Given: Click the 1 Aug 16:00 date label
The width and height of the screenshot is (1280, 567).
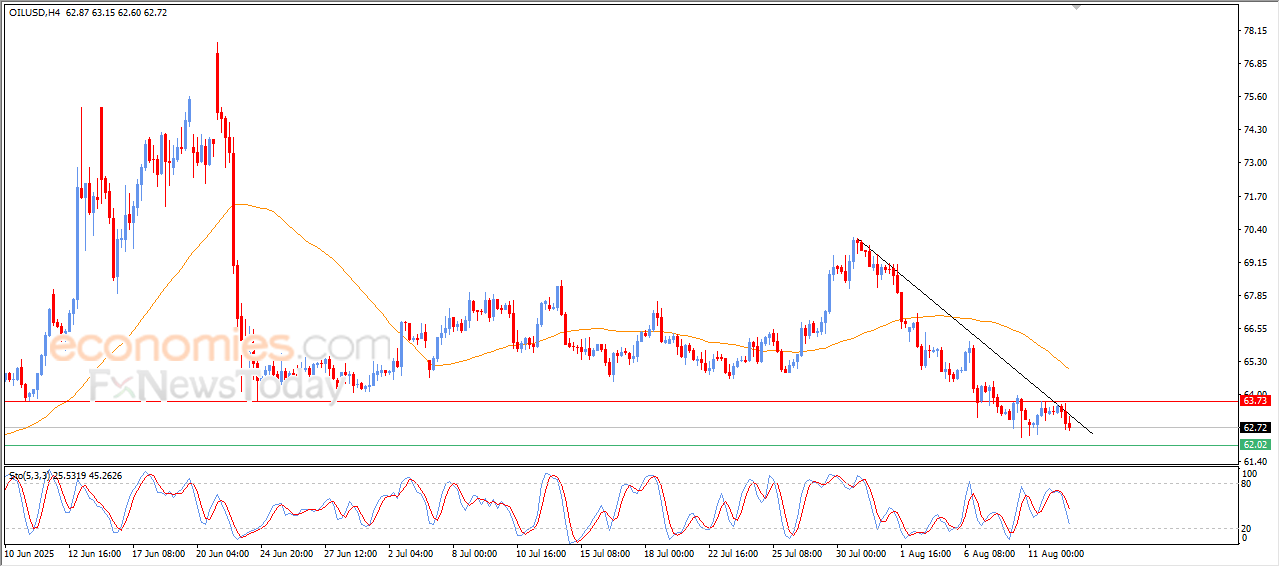Looking at the screenshot, I should [924, 552].
